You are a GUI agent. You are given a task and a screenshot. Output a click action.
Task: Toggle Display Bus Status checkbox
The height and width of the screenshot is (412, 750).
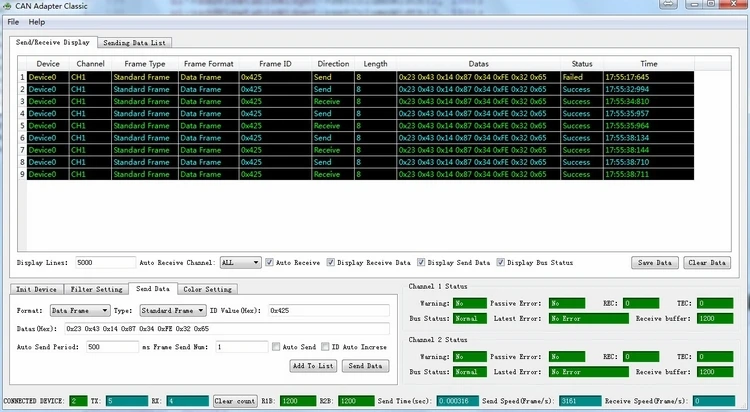click(500, 262)
